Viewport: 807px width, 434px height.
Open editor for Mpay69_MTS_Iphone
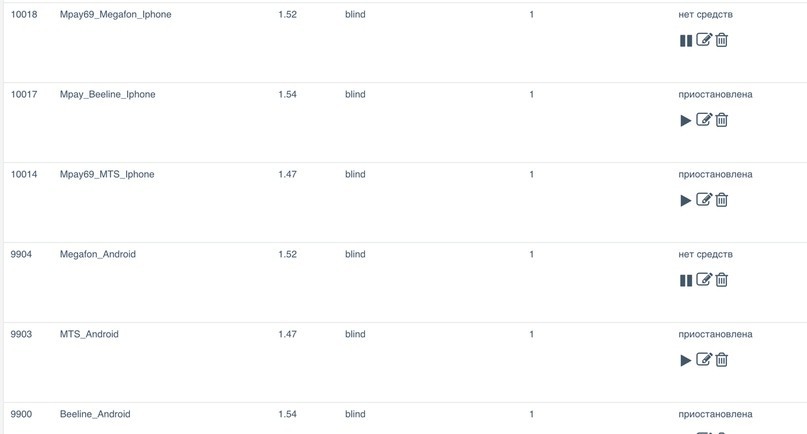point(704,199)
